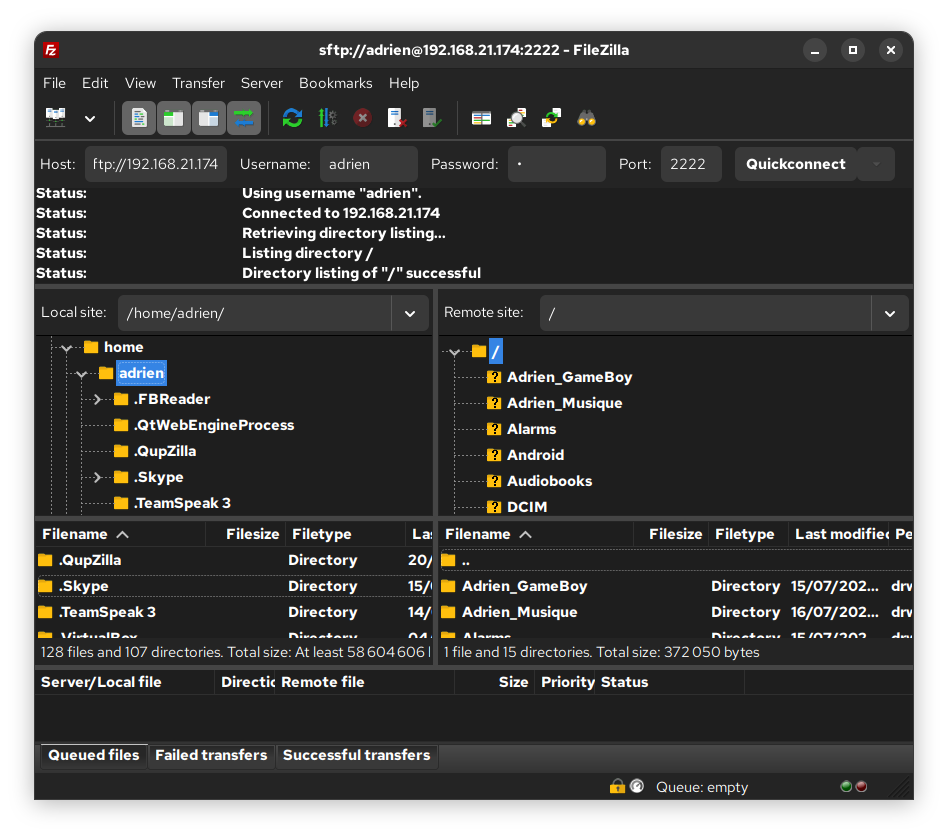Click the green activity indicator light

point(846,786)
